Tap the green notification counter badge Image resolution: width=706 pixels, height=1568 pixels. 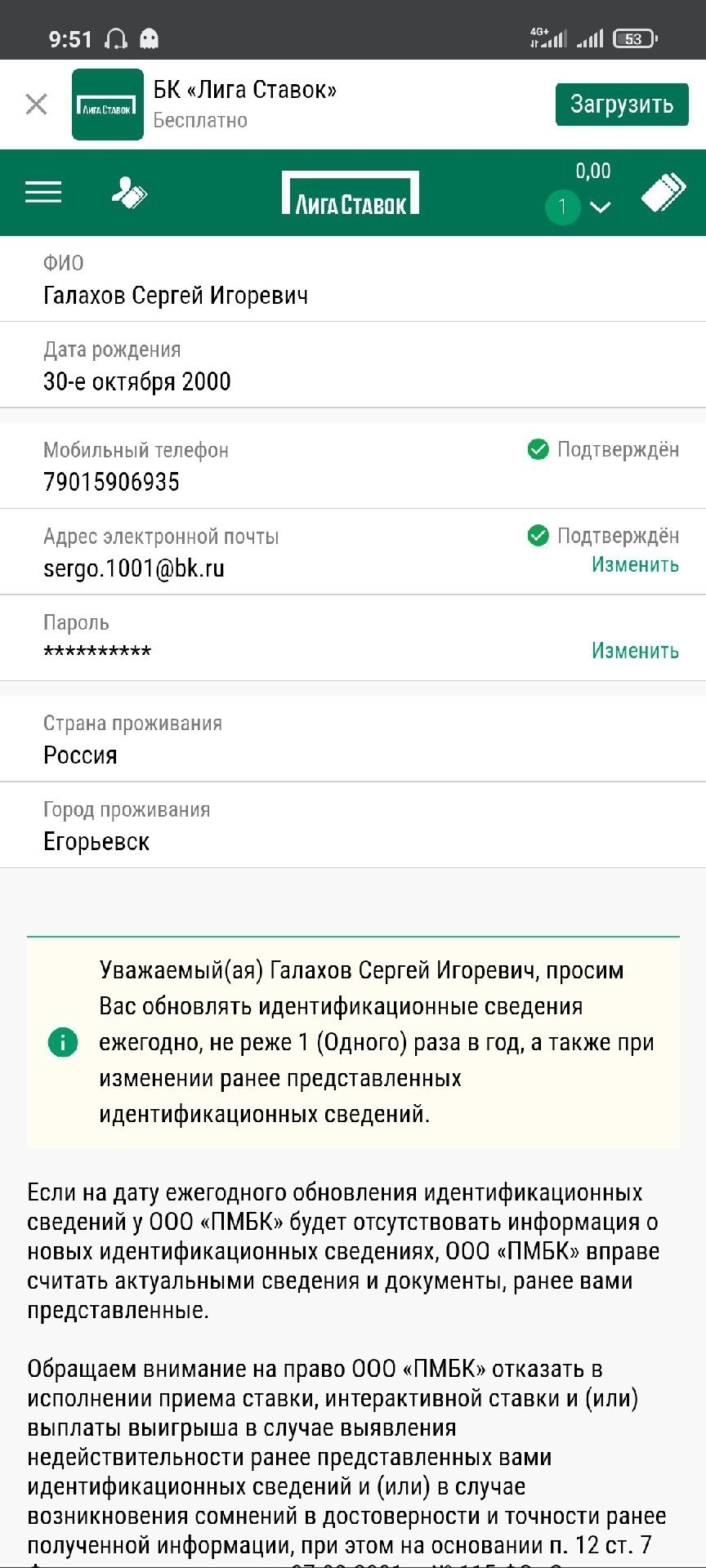click(562, 207)
